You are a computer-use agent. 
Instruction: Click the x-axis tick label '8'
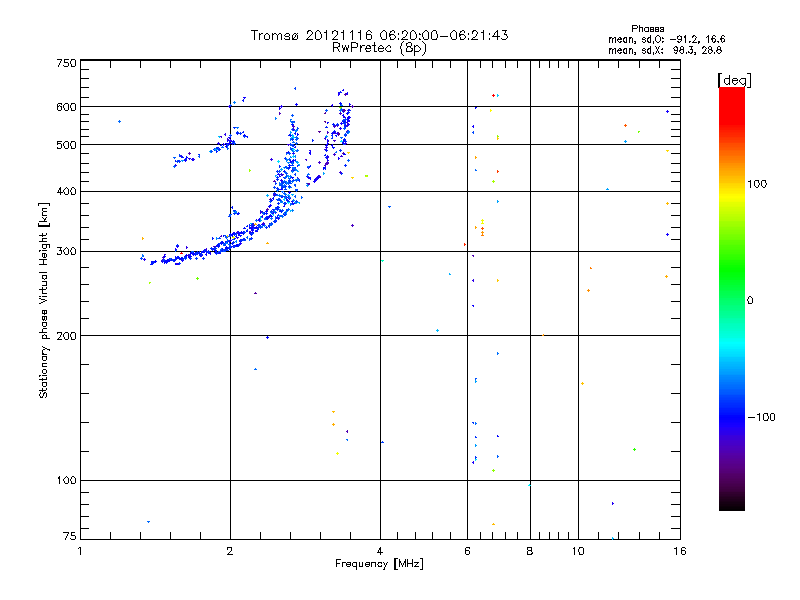tap(530, 551)
